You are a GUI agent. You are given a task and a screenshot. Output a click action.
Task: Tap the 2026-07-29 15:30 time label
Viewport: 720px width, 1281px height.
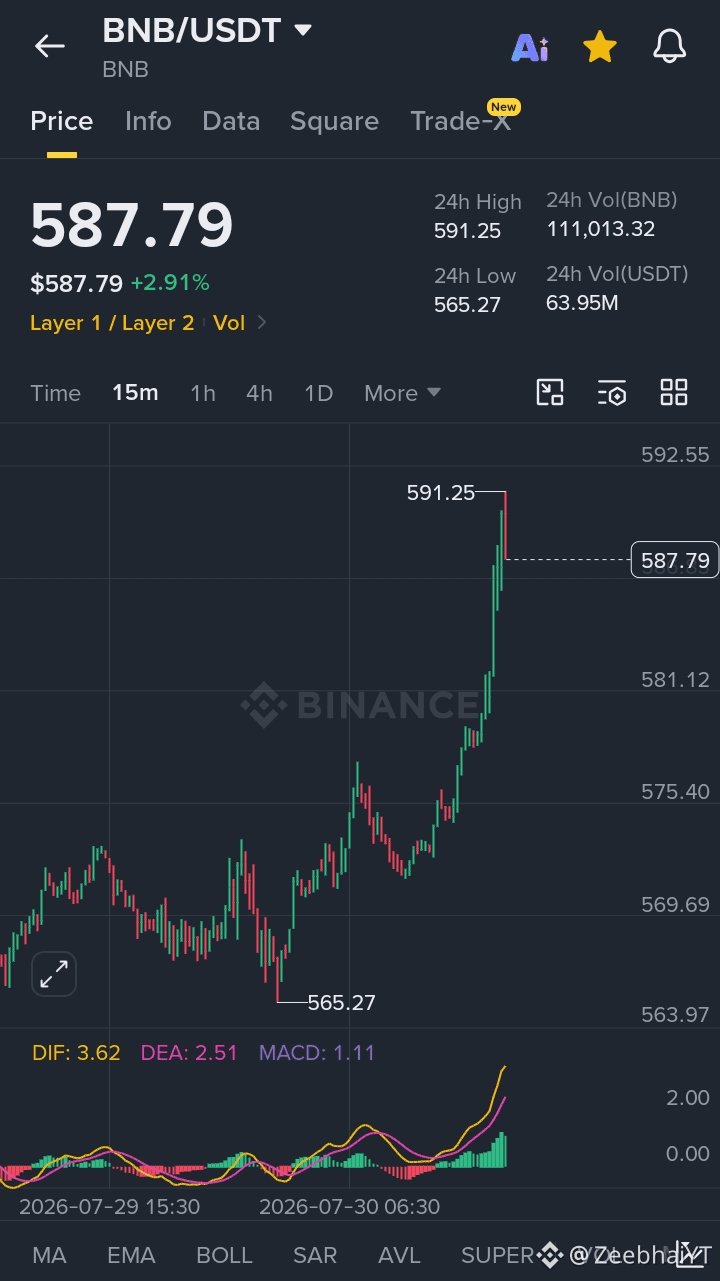coord(109,1206)
